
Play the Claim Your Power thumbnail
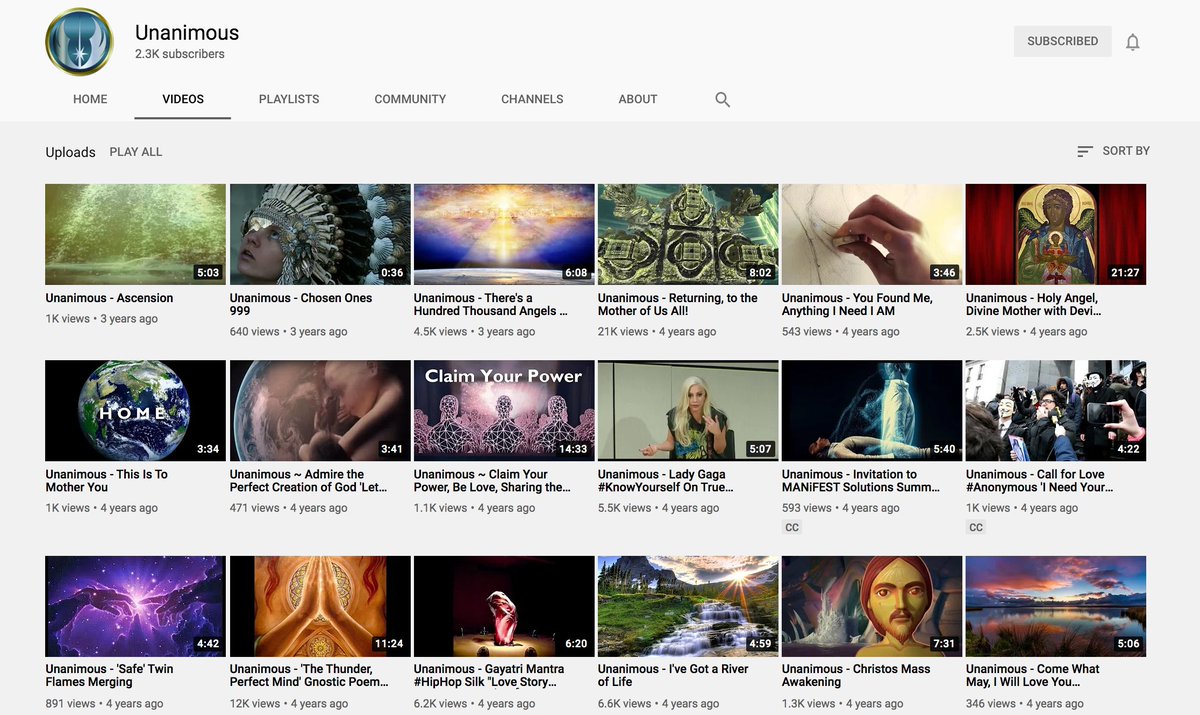tap(504, 410)
